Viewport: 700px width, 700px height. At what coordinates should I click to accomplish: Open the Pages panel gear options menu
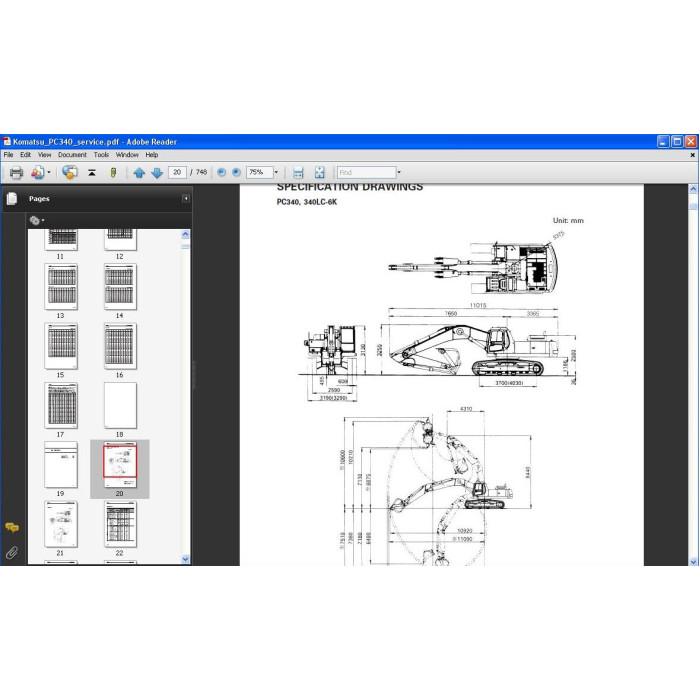pos(37,221)
